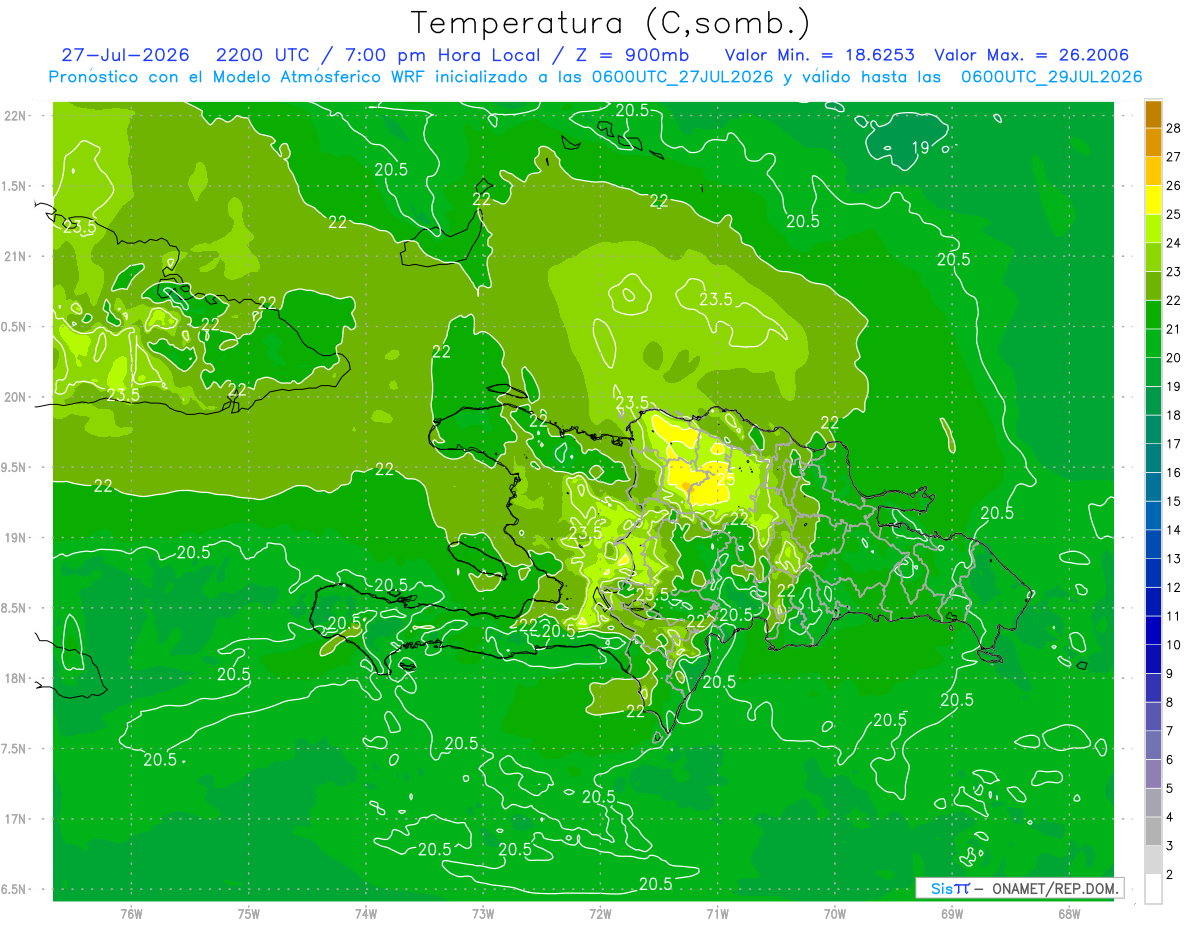Click the legend value "2"
The width and height of the screenshot is (1200, 927).
1172,875
